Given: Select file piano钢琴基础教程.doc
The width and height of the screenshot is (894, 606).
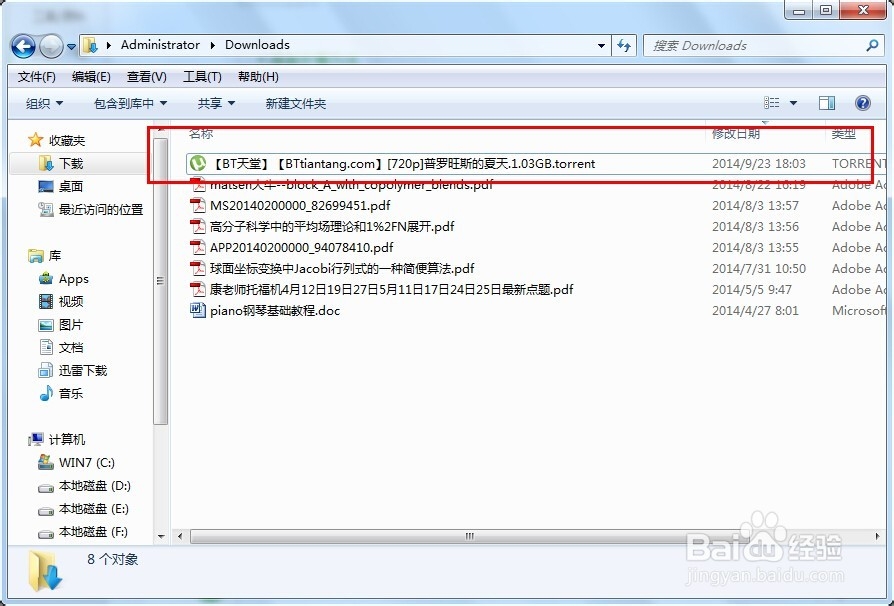Looking at the screenshot, I should click(x=275, y=311).
